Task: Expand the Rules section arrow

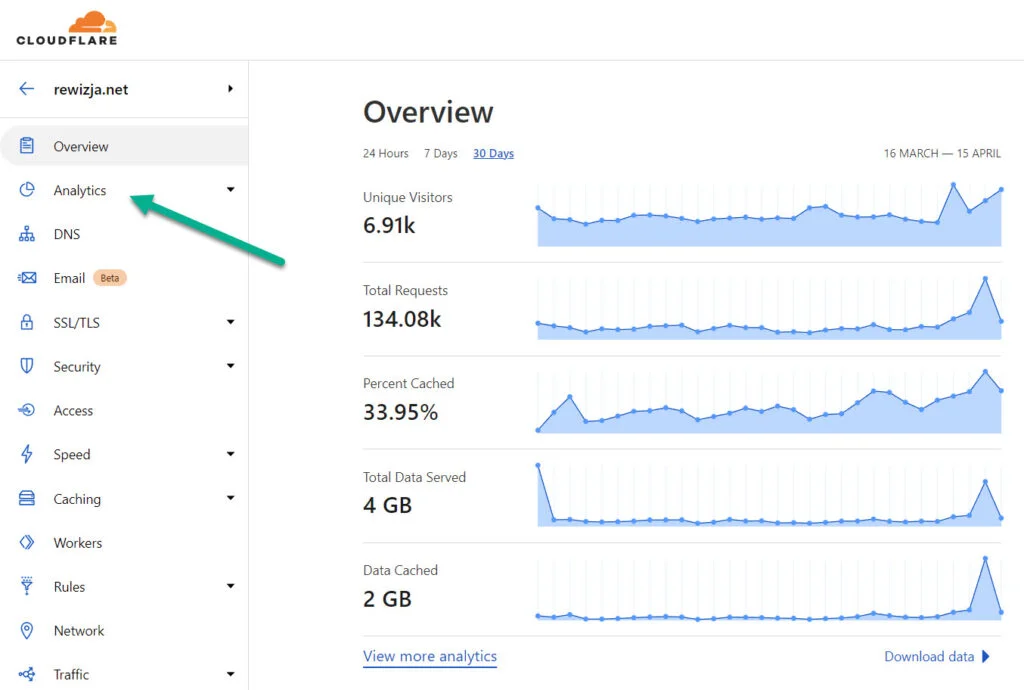Action: coord(231,586)
